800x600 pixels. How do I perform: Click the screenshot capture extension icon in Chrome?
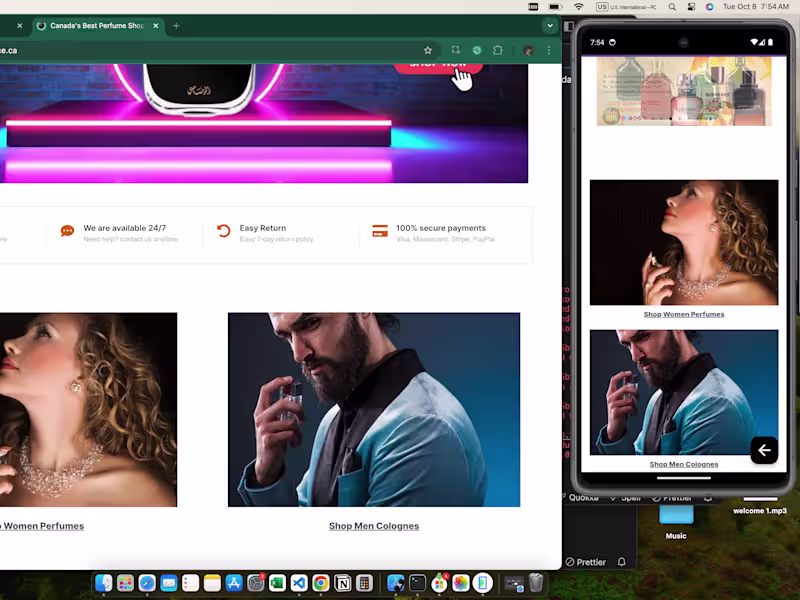click(456, 50)
